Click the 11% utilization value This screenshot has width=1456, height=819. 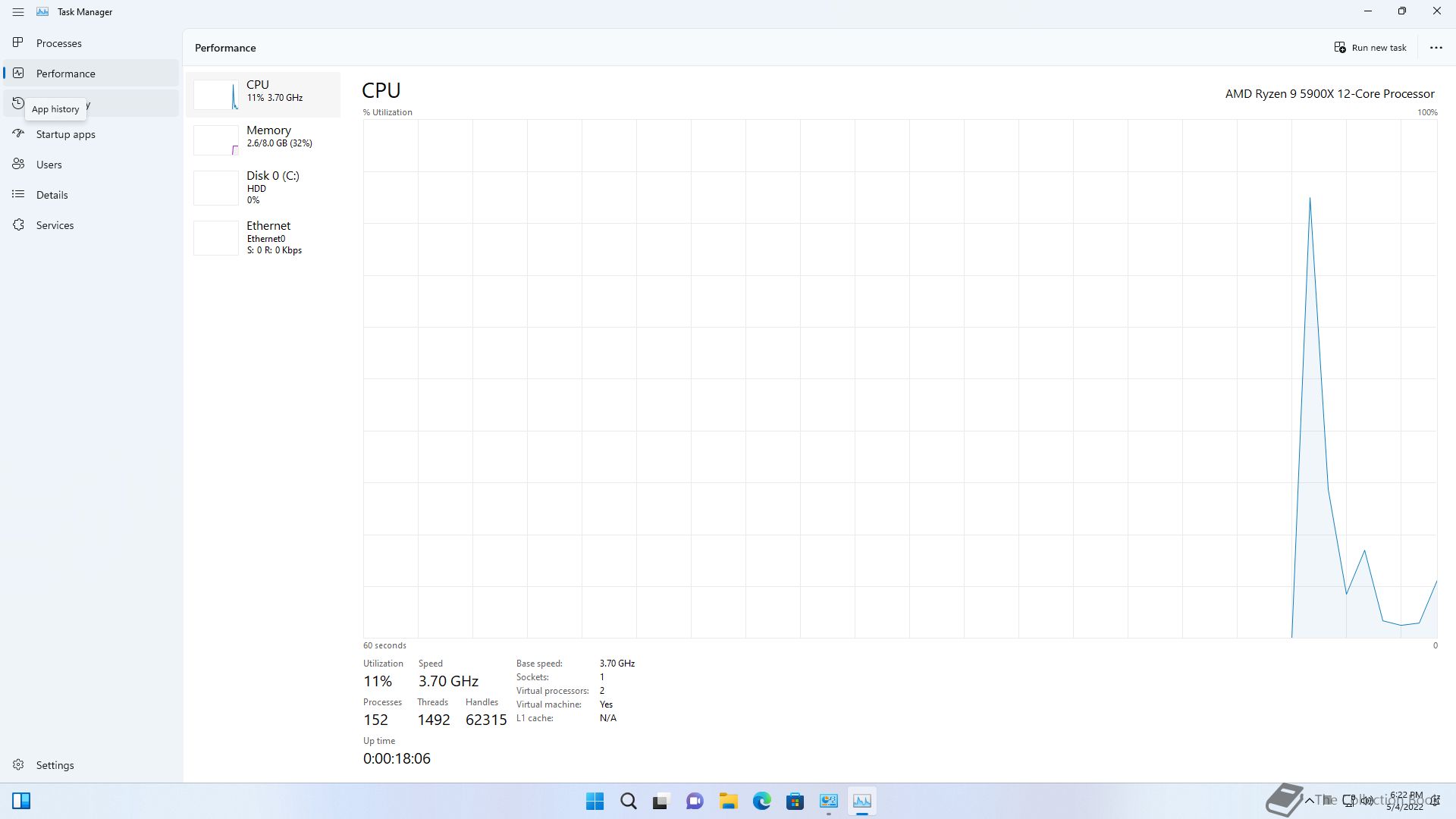click(x=378, y=681)
